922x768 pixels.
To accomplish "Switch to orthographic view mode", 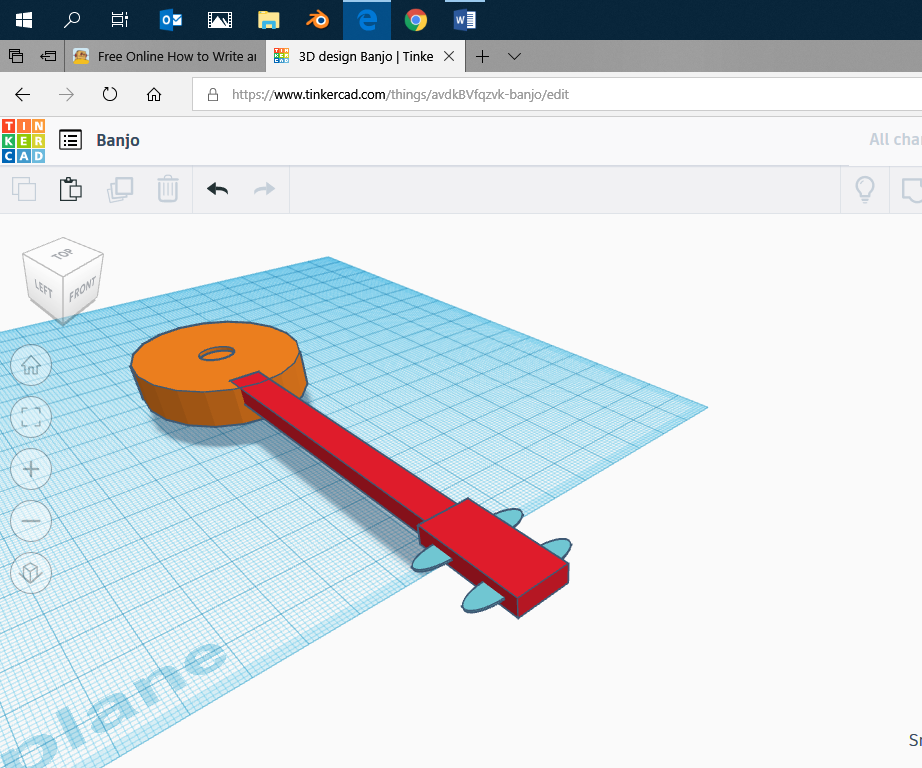I will click(31, 573).
